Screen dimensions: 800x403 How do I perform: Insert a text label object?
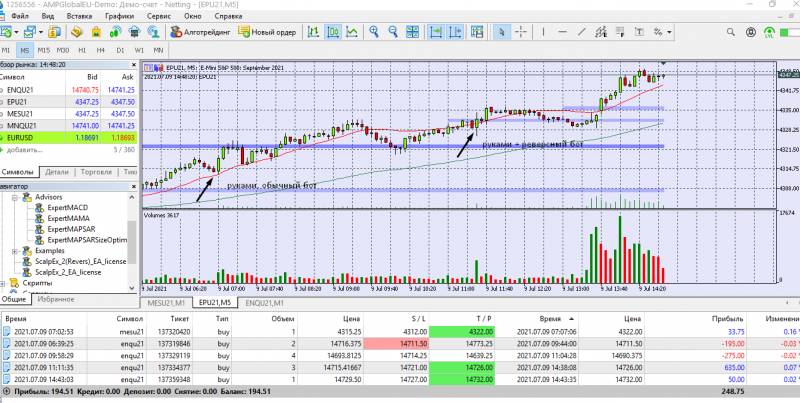tap(639, 32)
